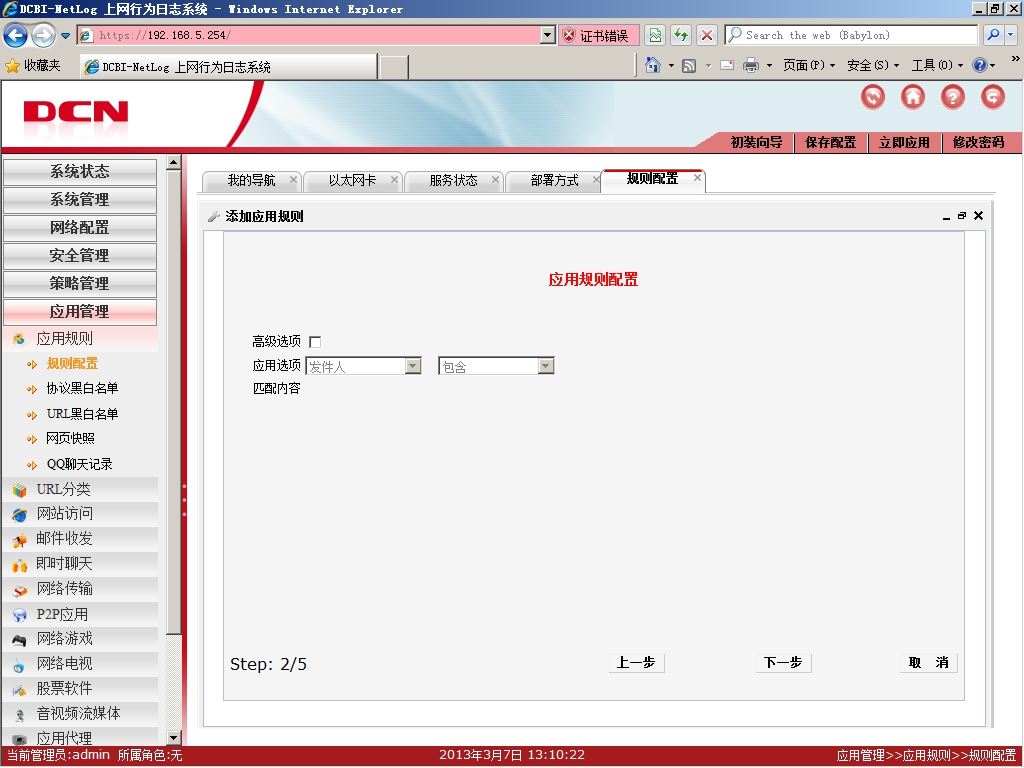Close the 规则配置 tab
The width and height of the screenshot is (1024, 768).
coord(697,178)
